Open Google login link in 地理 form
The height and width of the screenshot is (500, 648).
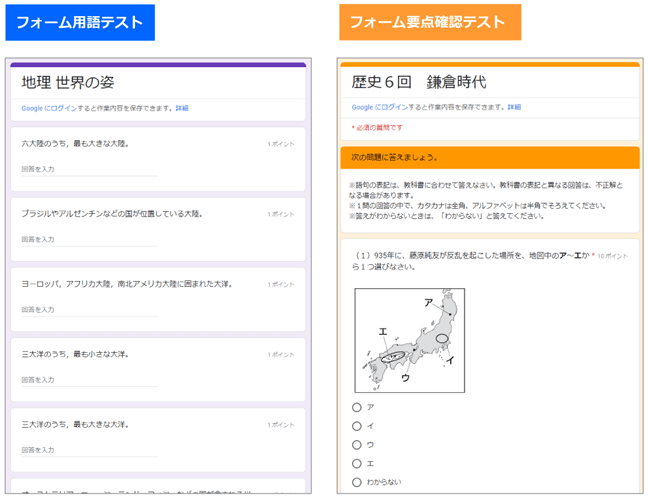click(x=49, y=108)
